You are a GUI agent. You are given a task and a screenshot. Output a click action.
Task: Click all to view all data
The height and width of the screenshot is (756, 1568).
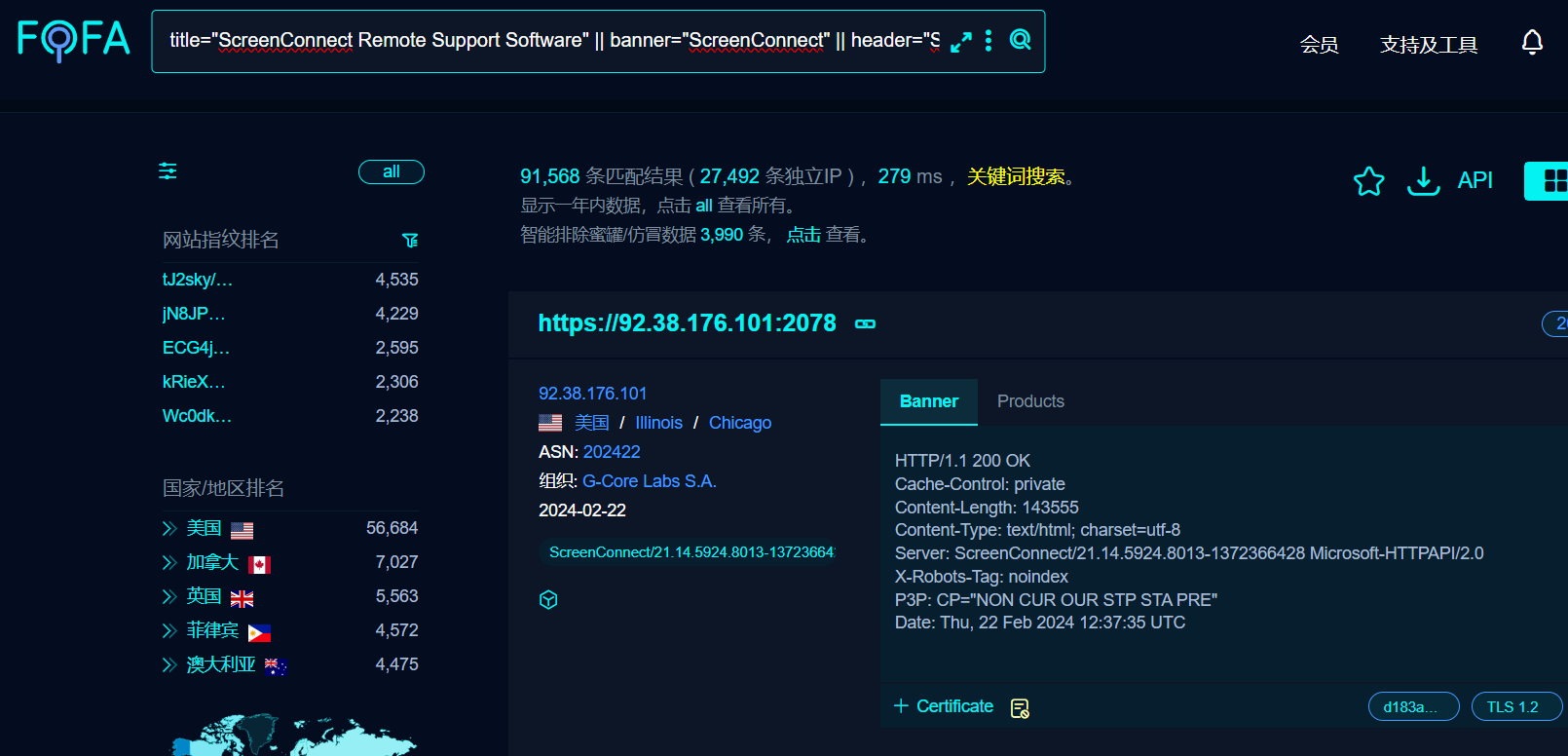point(704,206)
